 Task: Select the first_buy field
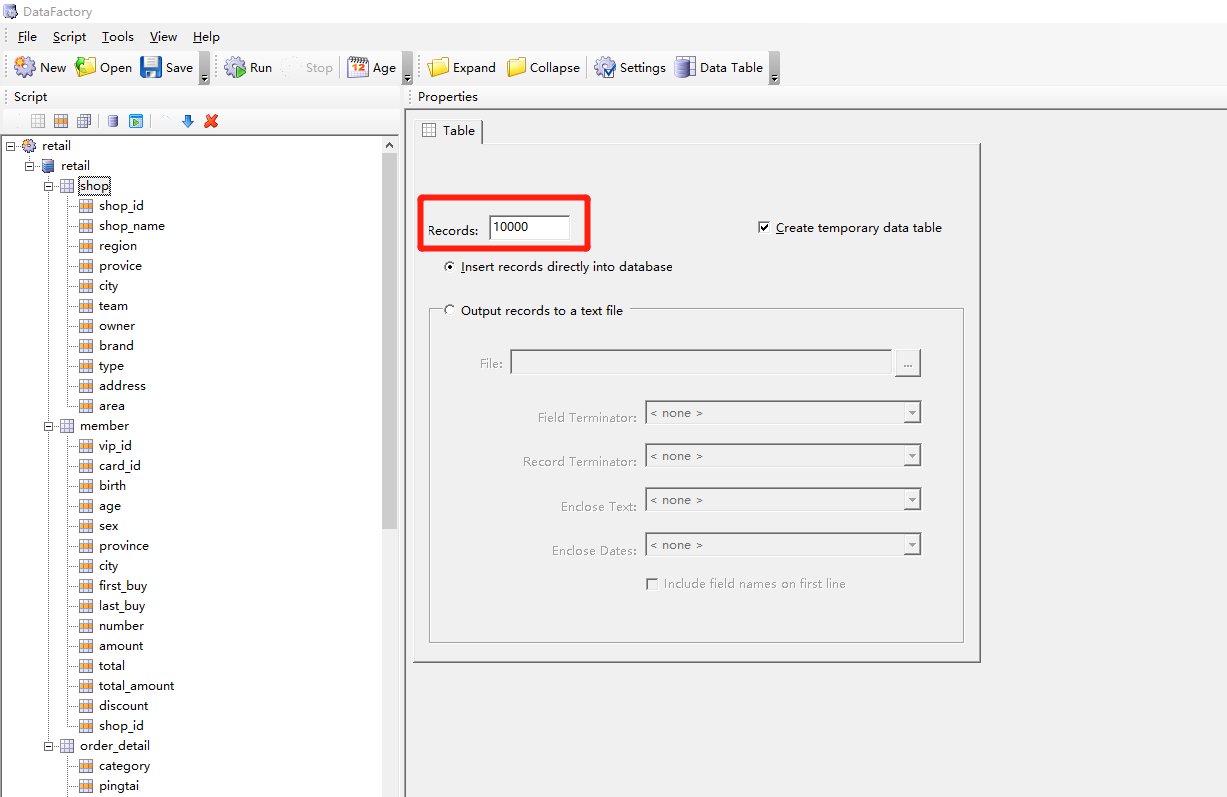(x=123, y=586)
